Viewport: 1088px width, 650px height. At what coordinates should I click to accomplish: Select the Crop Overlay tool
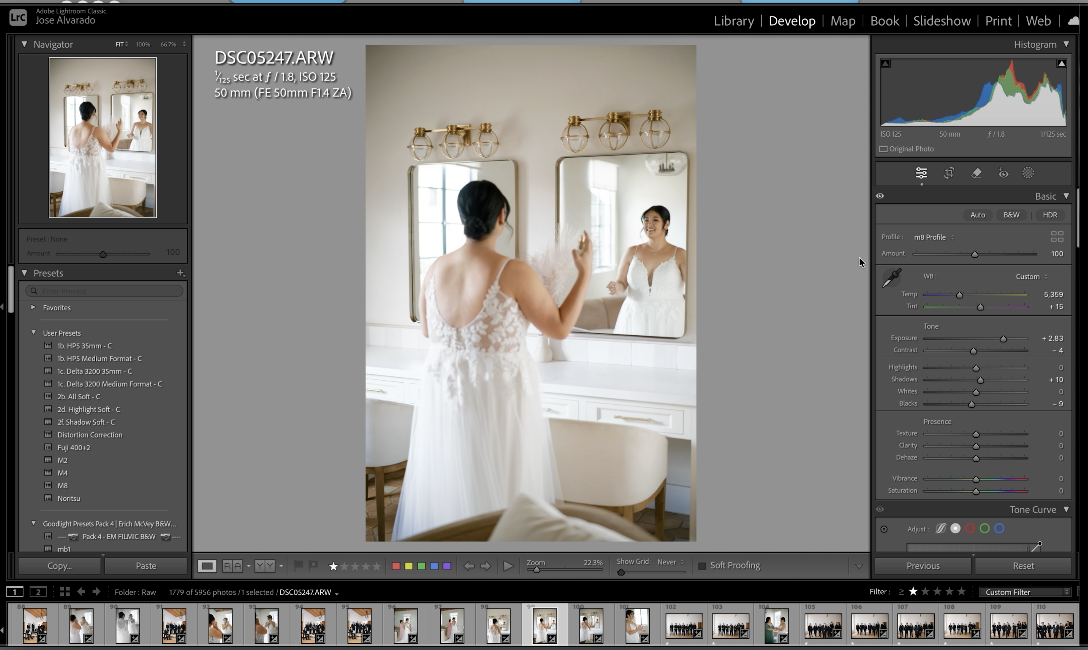pos(949,173)
